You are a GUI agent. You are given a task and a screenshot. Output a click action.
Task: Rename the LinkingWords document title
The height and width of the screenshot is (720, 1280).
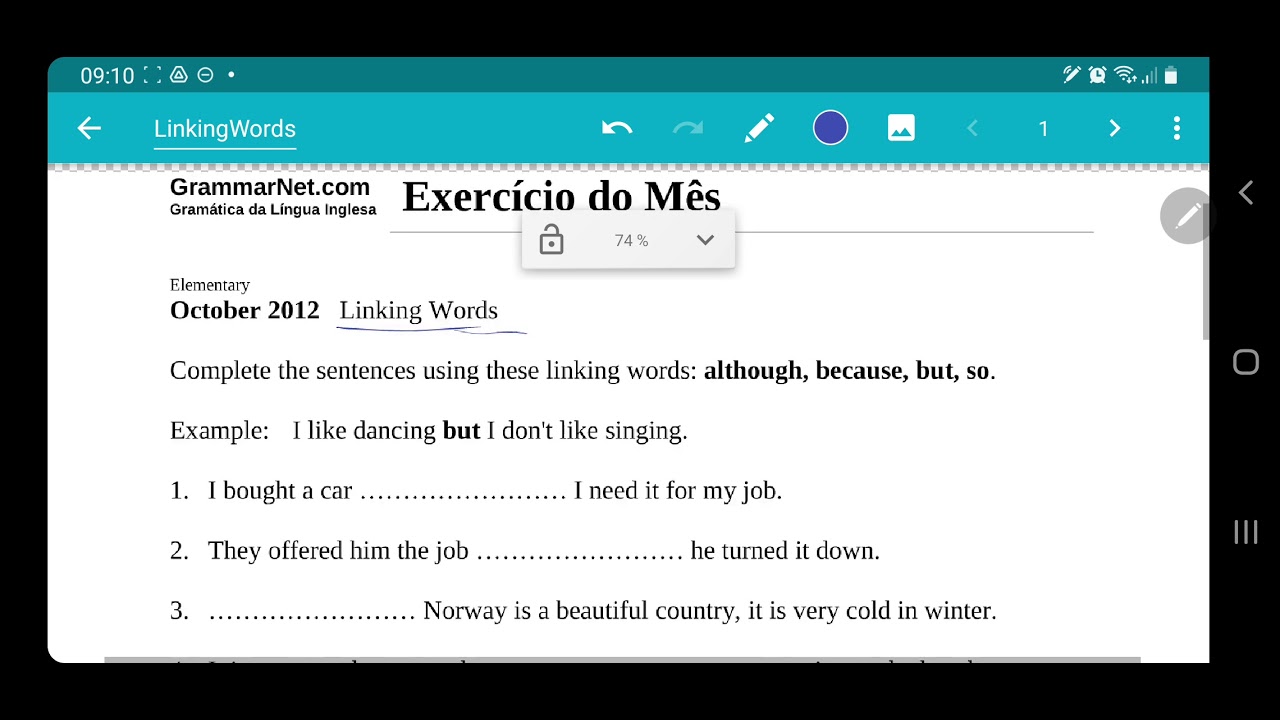[x=225, y=129]
